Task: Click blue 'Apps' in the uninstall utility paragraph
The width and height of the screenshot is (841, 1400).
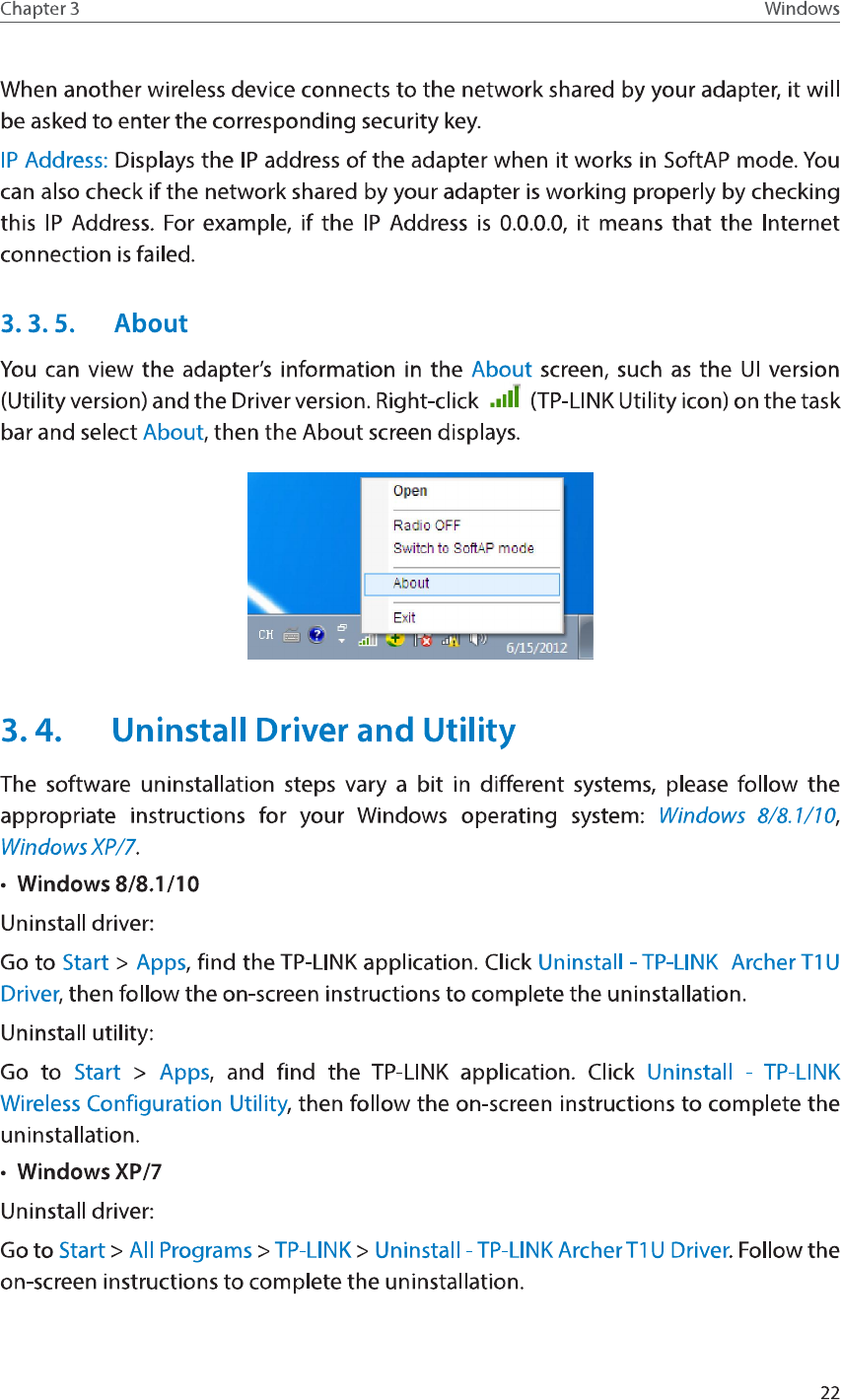Action: coord(184,1072)
